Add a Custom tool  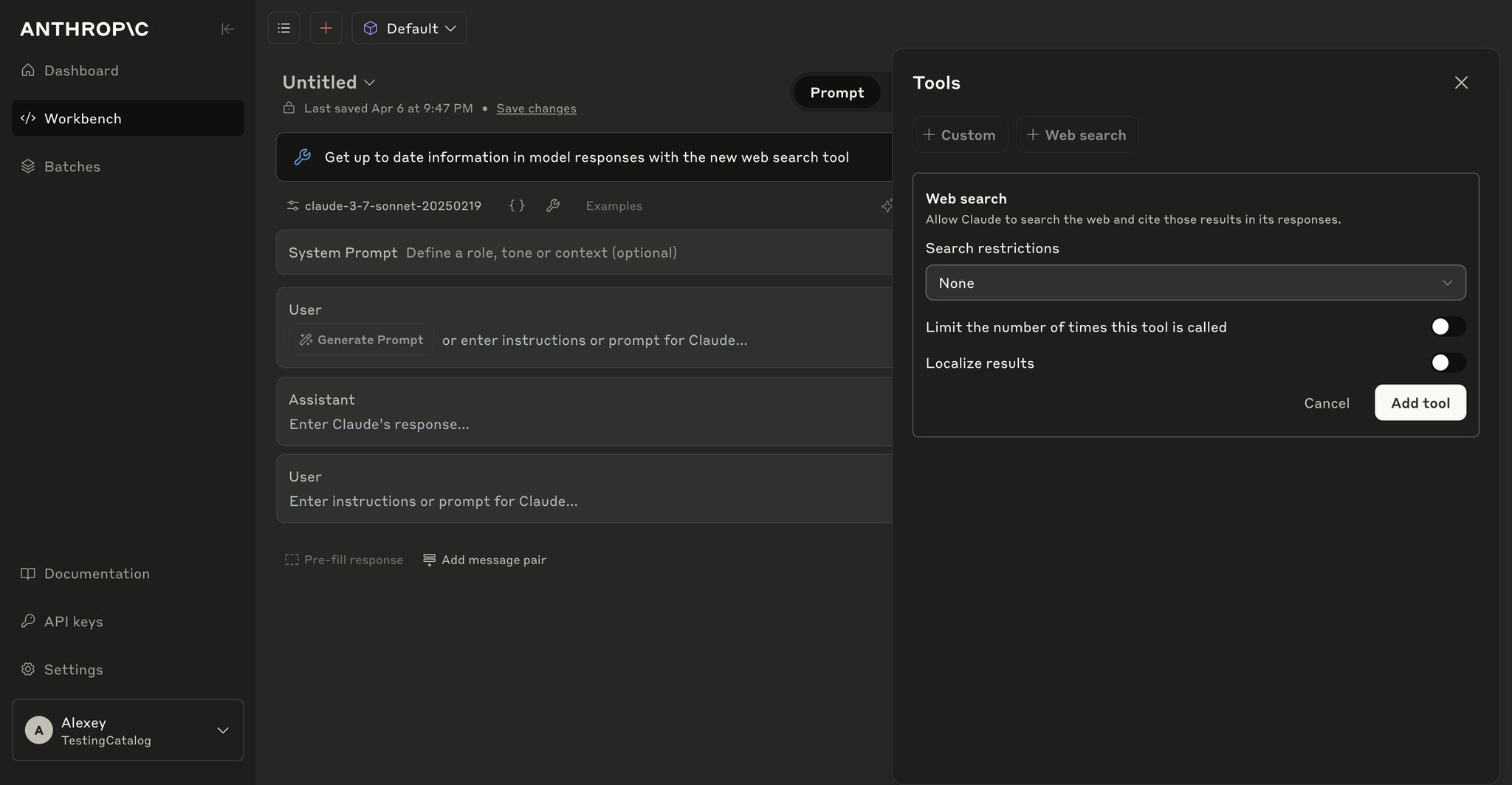coord(960,135)
